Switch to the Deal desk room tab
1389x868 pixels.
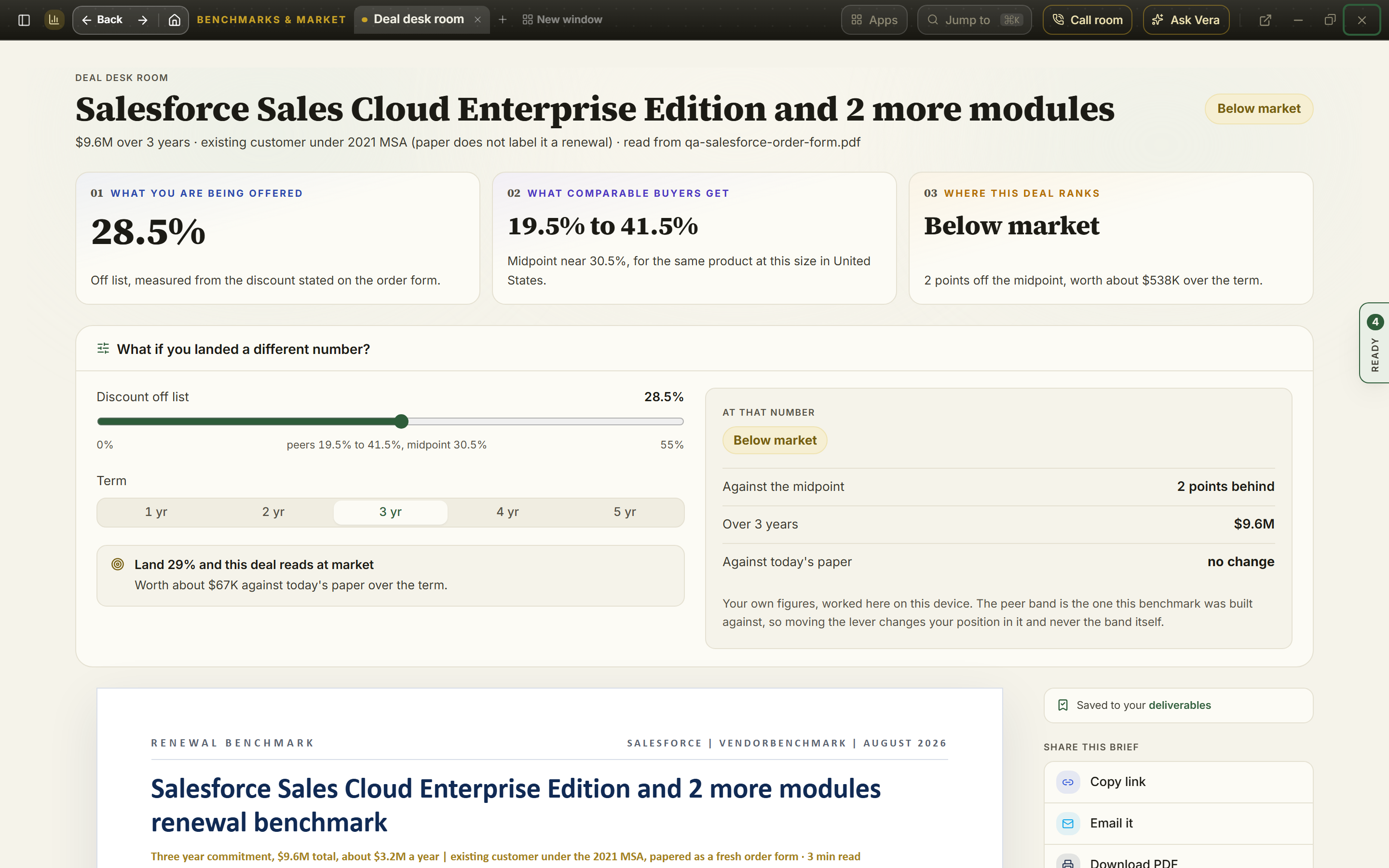point(419,19)
